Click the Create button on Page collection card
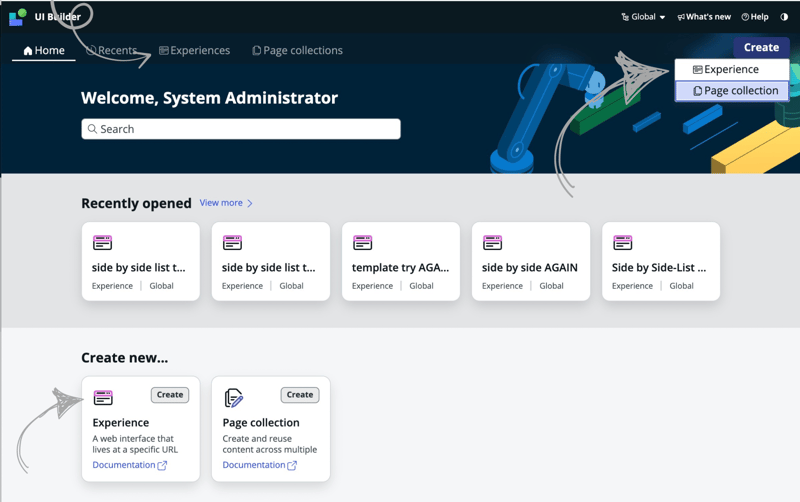The image size is (800, 502). (x=300, y=395)
